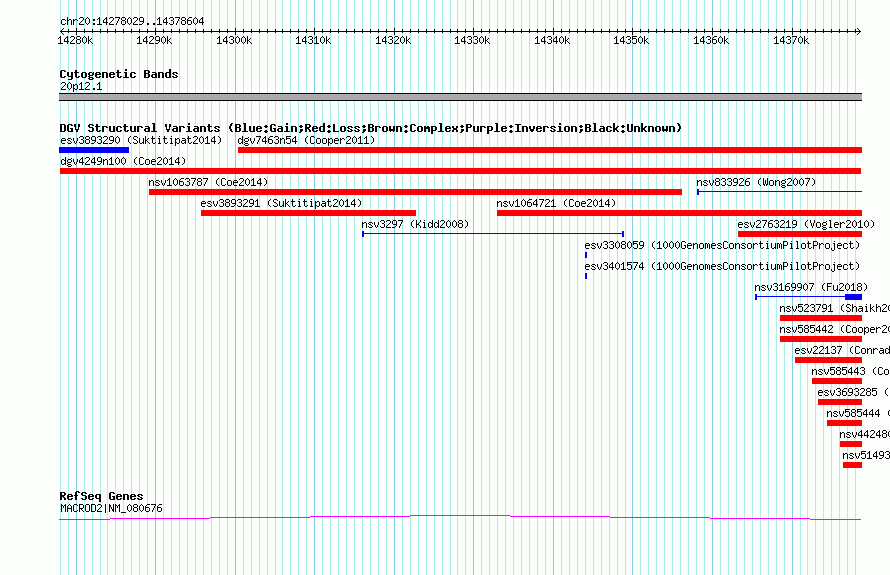
Task: Click the 14320k ruler tick label
Action: click(393, 40)
